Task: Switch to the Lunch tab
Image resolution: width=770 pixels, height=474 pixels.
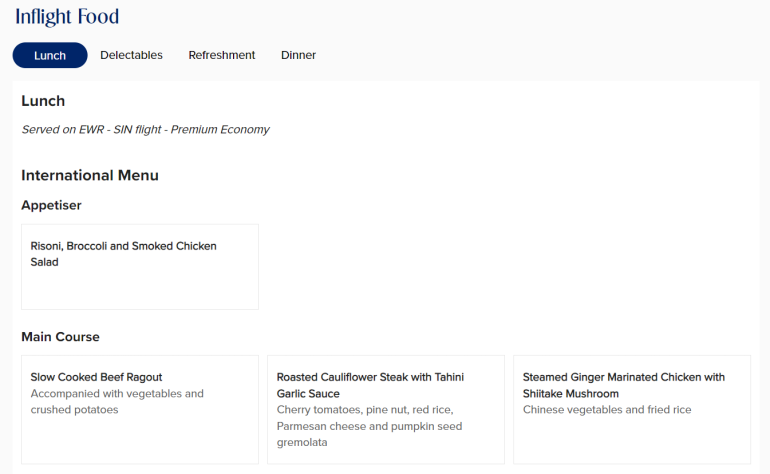Action: click(x=50, y=55)
